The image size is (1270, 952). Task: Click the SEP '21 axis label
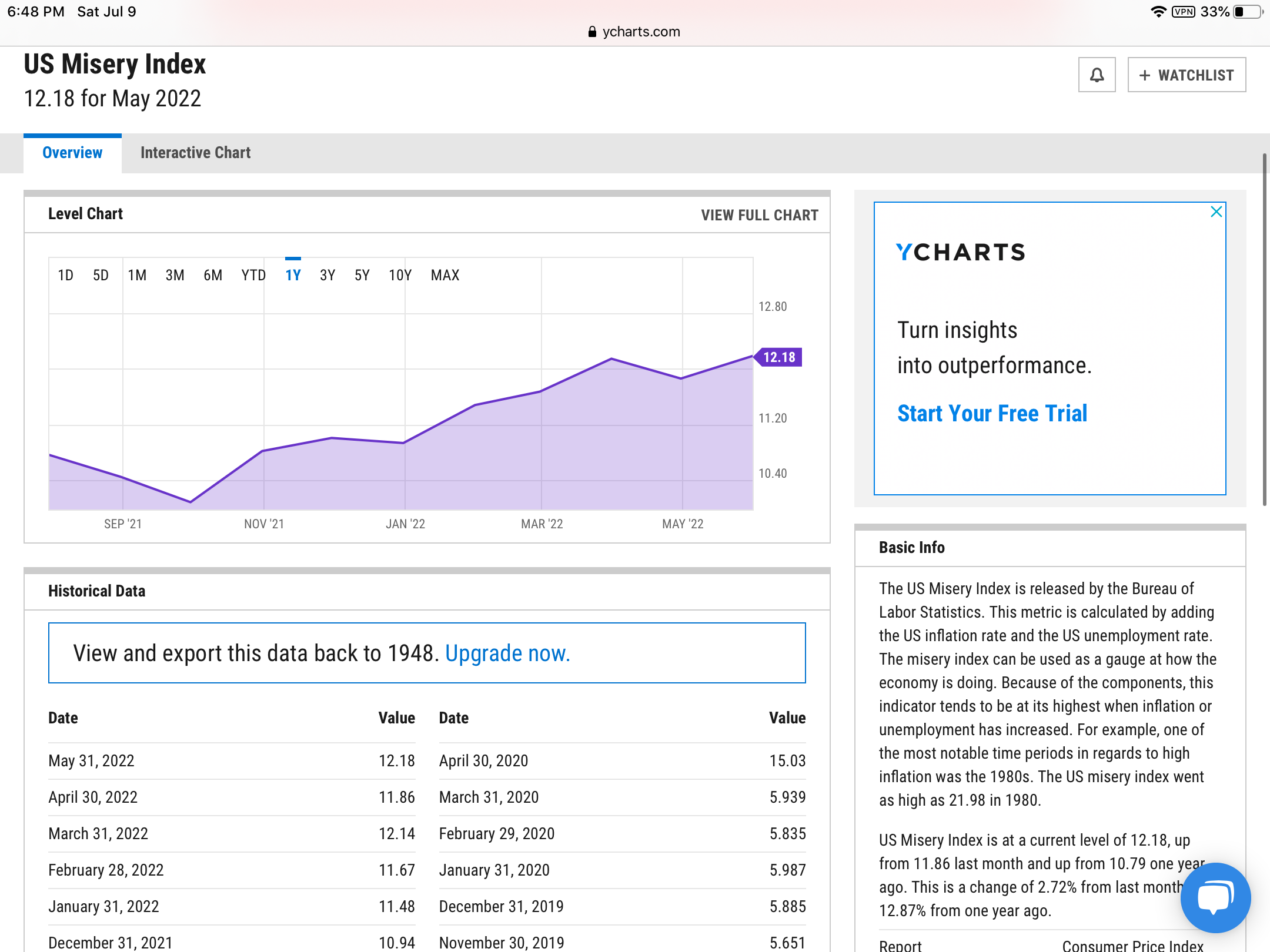pyautogui.click(x=123, y=524)
